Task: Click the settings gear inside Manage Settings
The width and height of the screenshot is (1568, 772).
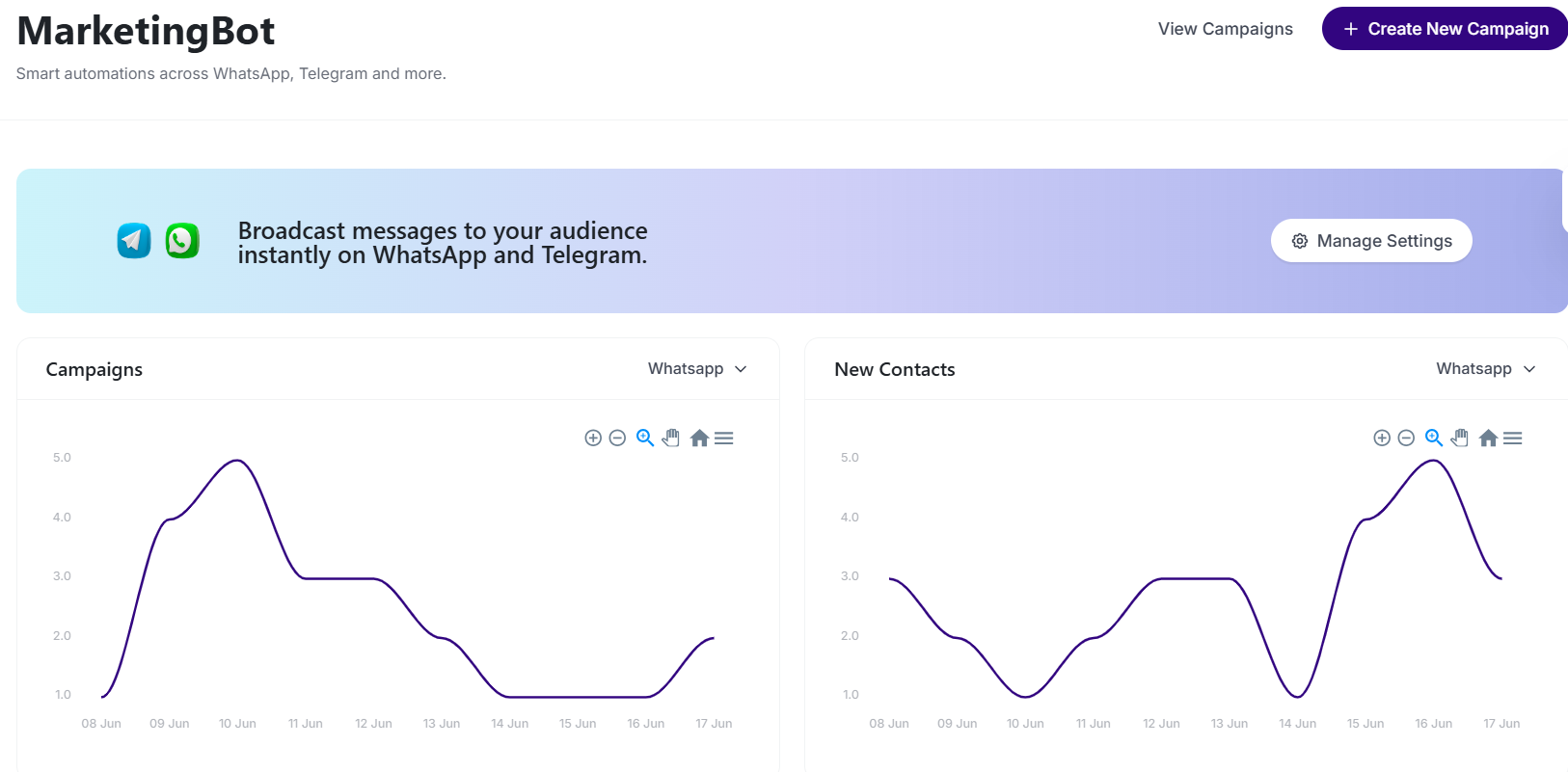Action: pos(1299,240)
